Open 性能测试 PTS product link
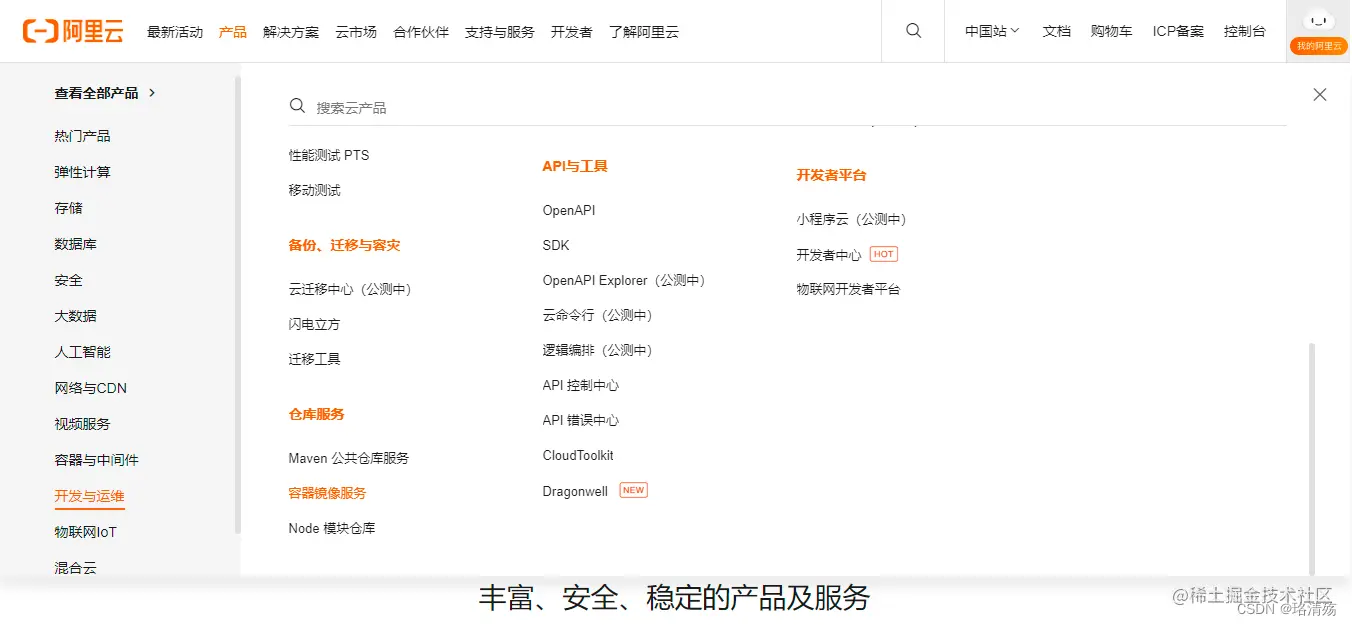Screen dimensions: 1352x625 coord(329,155)
